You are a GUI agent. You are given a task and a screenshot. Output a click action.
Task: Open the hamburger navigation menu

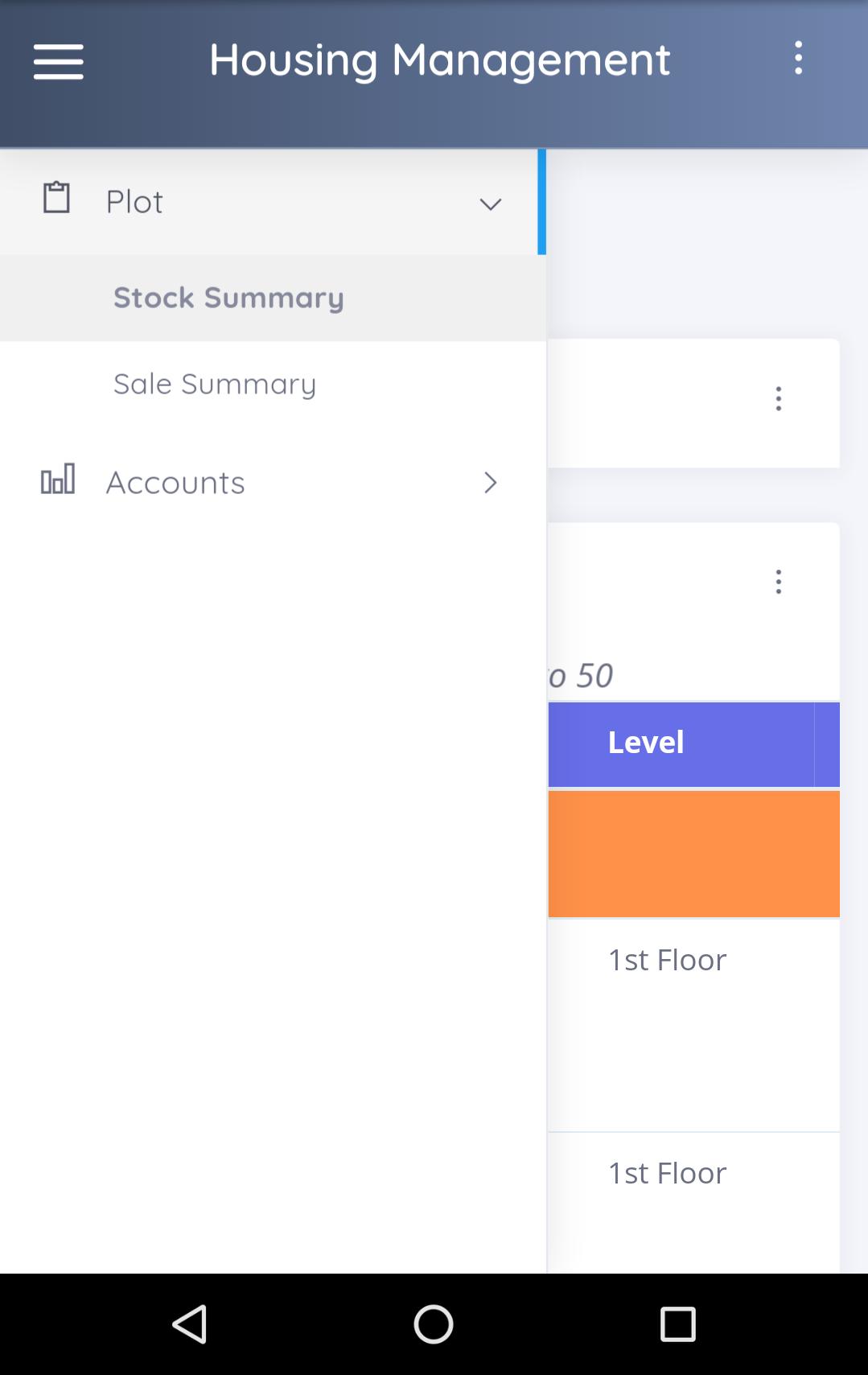coord(58,62)
